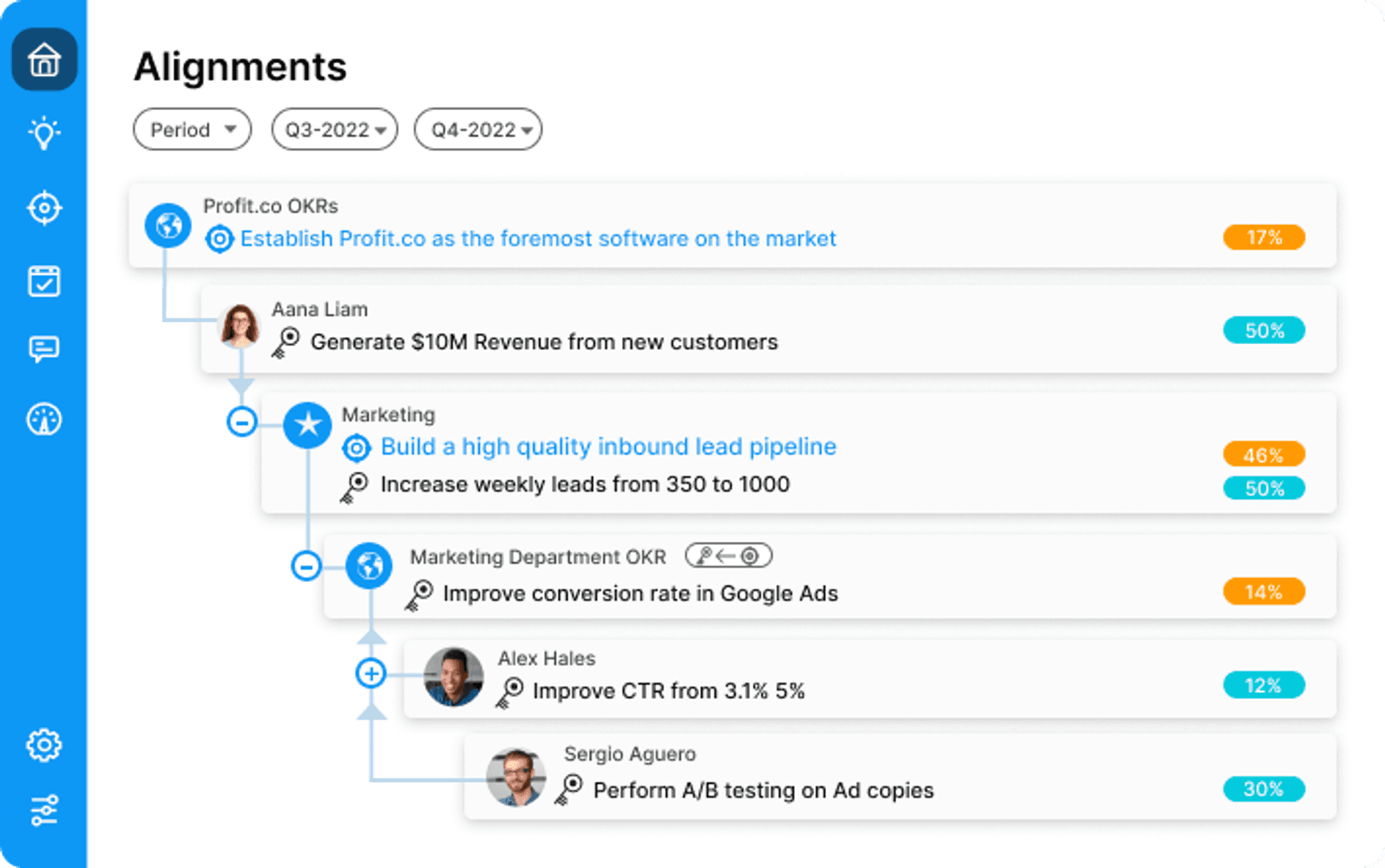Open the chat feedback sidebar icon
Image resolution: width=1385 pixels, height=868 pixels.
click(x=44, y=349)
